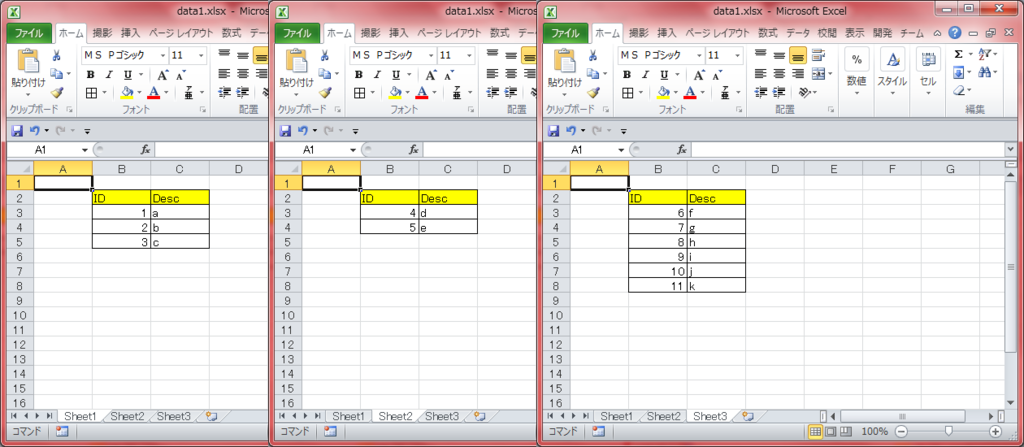1024x447 pixels.
Task: Switch to Sheet1 in right window
Action: [x=616, y=416]
